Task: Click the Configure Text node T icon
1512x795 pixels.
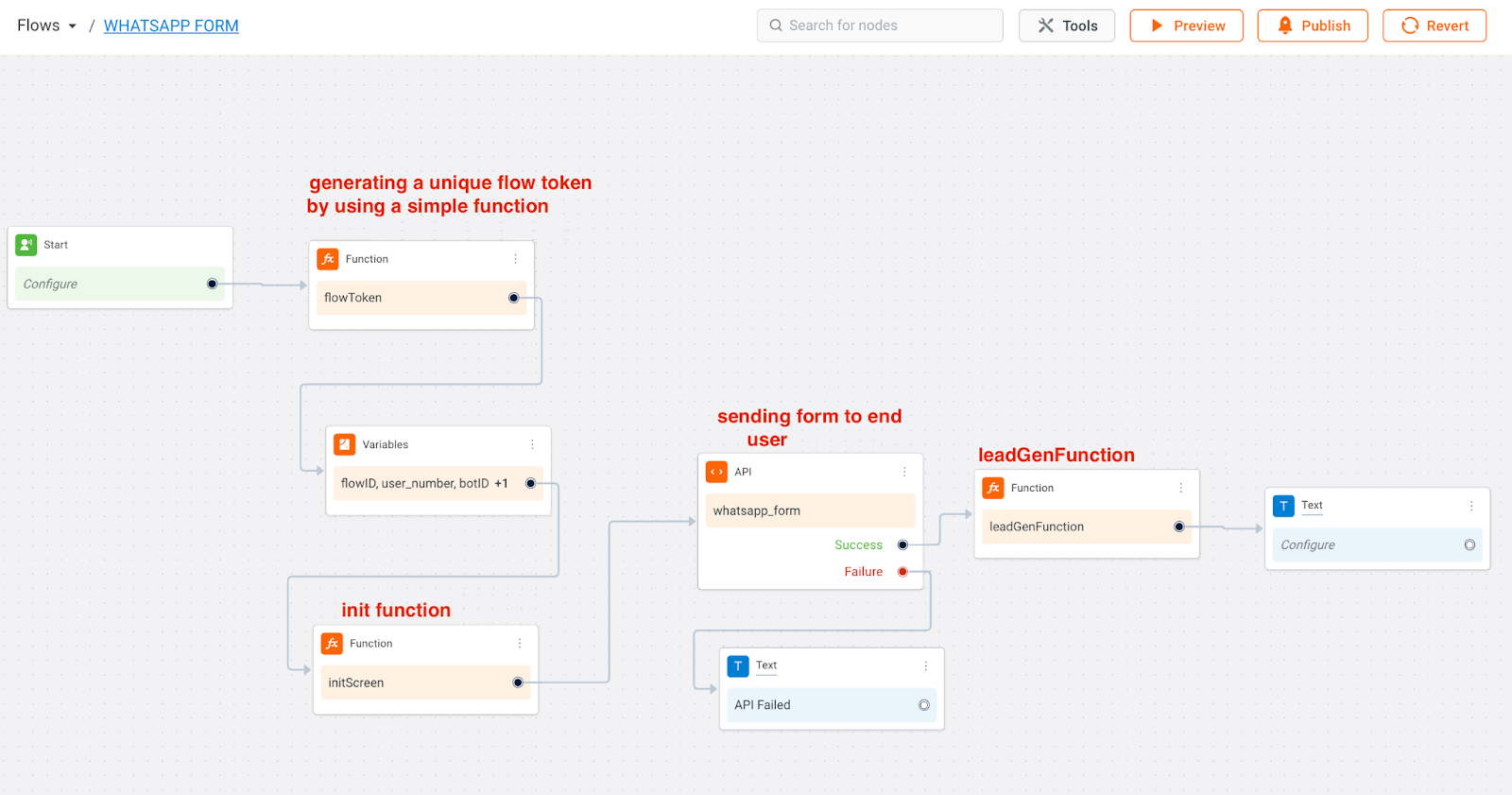Action: 1283,506
